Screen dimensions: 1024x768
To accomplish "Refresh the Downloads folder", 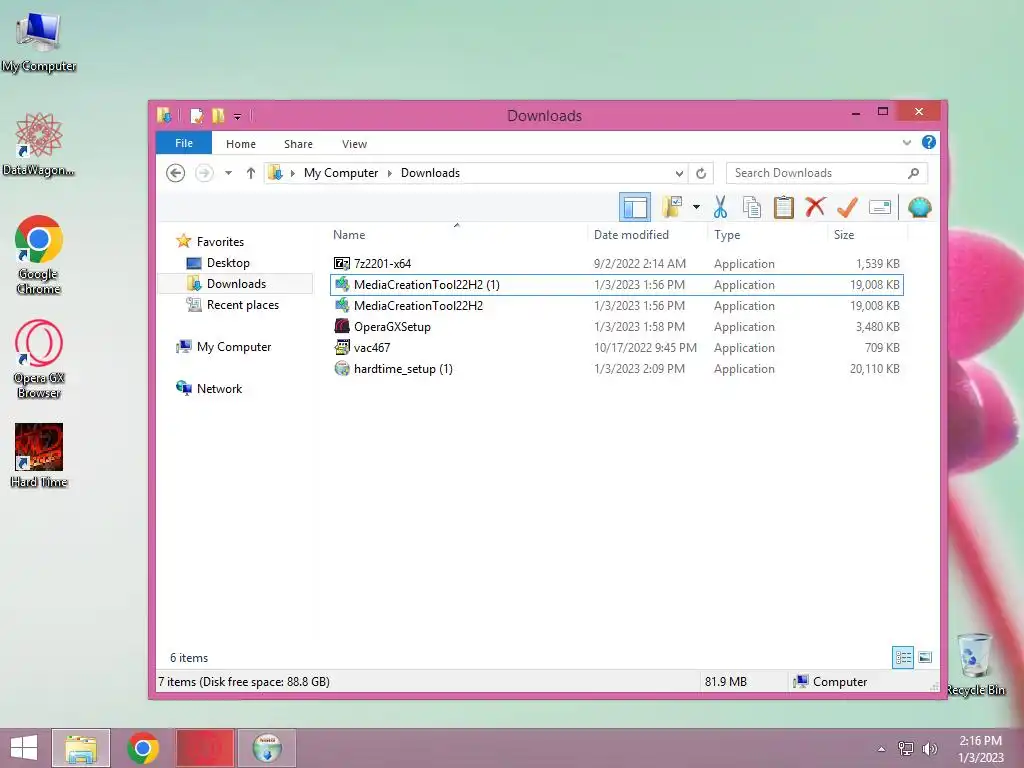I will [701, 174].
